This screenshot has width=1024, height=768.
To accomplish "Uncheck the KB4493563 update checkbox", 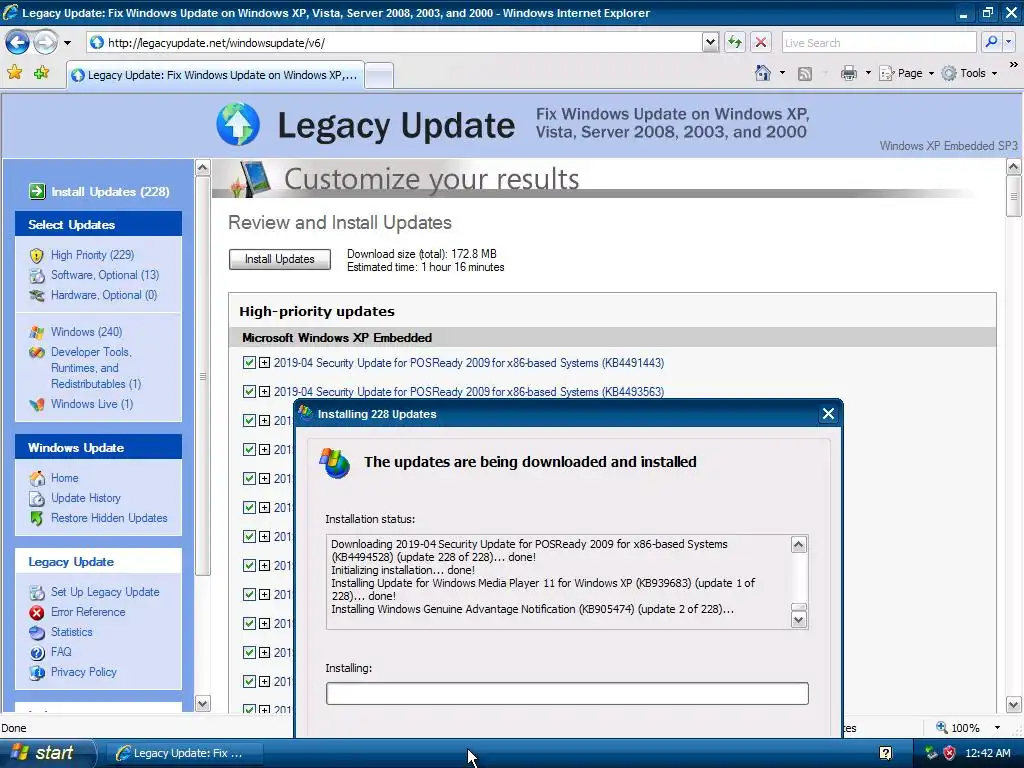I will coord(249,391).
